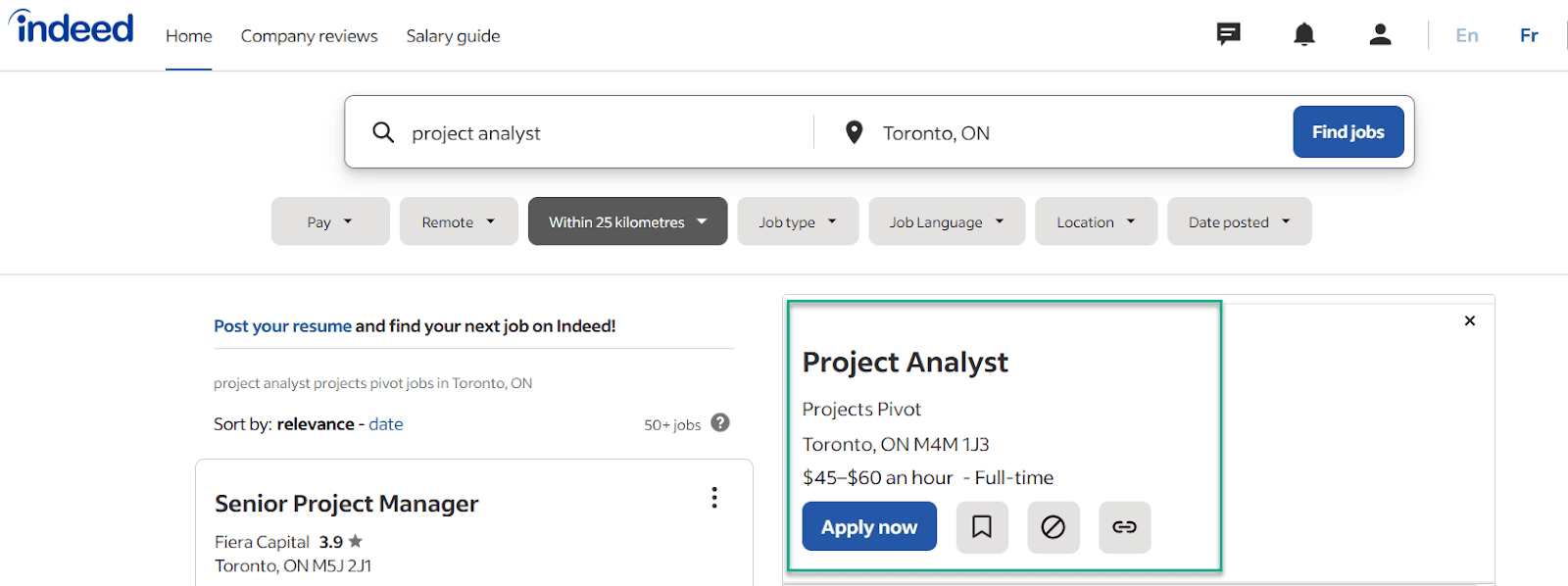Screen dimensions: 1568x586
Task: Open the Within 25 kilometres filter
Action: [x=628, y=221]
